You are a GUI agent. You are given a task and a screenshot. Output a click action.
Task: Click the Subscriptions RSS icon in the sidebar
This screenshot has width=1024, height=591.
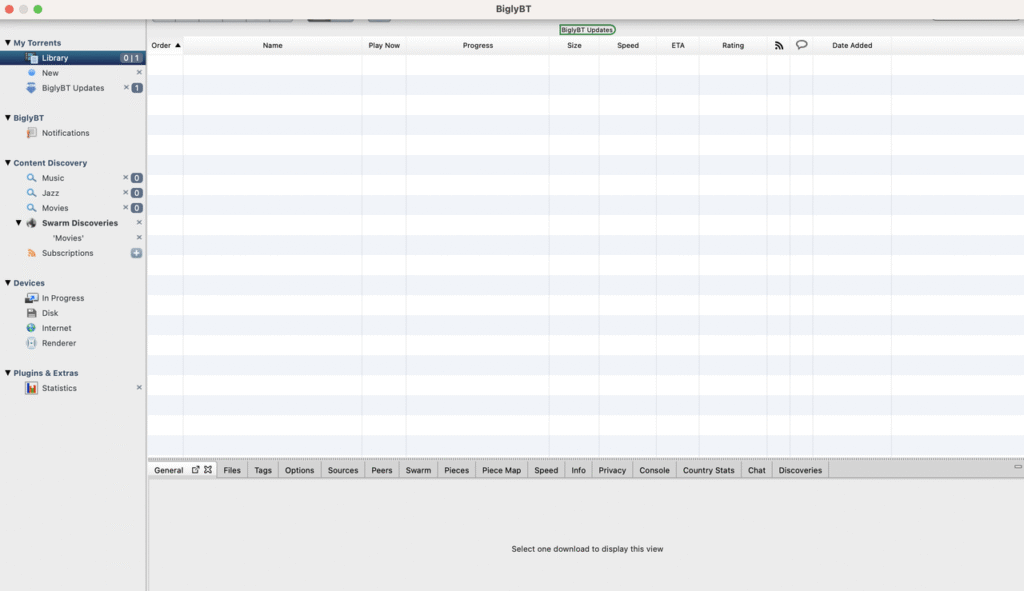tap(32, 253)
